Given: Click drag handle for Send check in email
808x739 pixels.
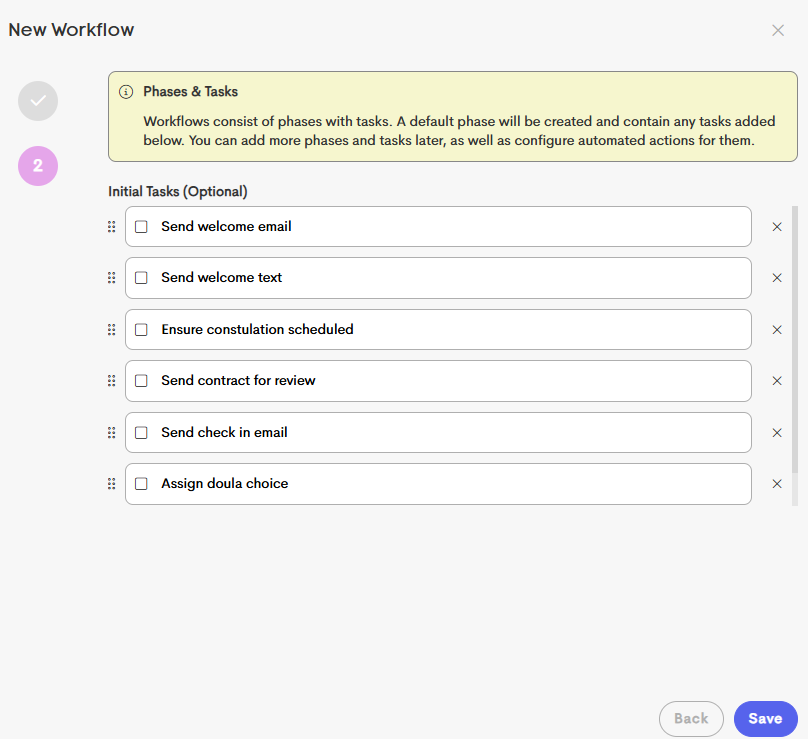Looking at the screenshot, I should [111, 433].
